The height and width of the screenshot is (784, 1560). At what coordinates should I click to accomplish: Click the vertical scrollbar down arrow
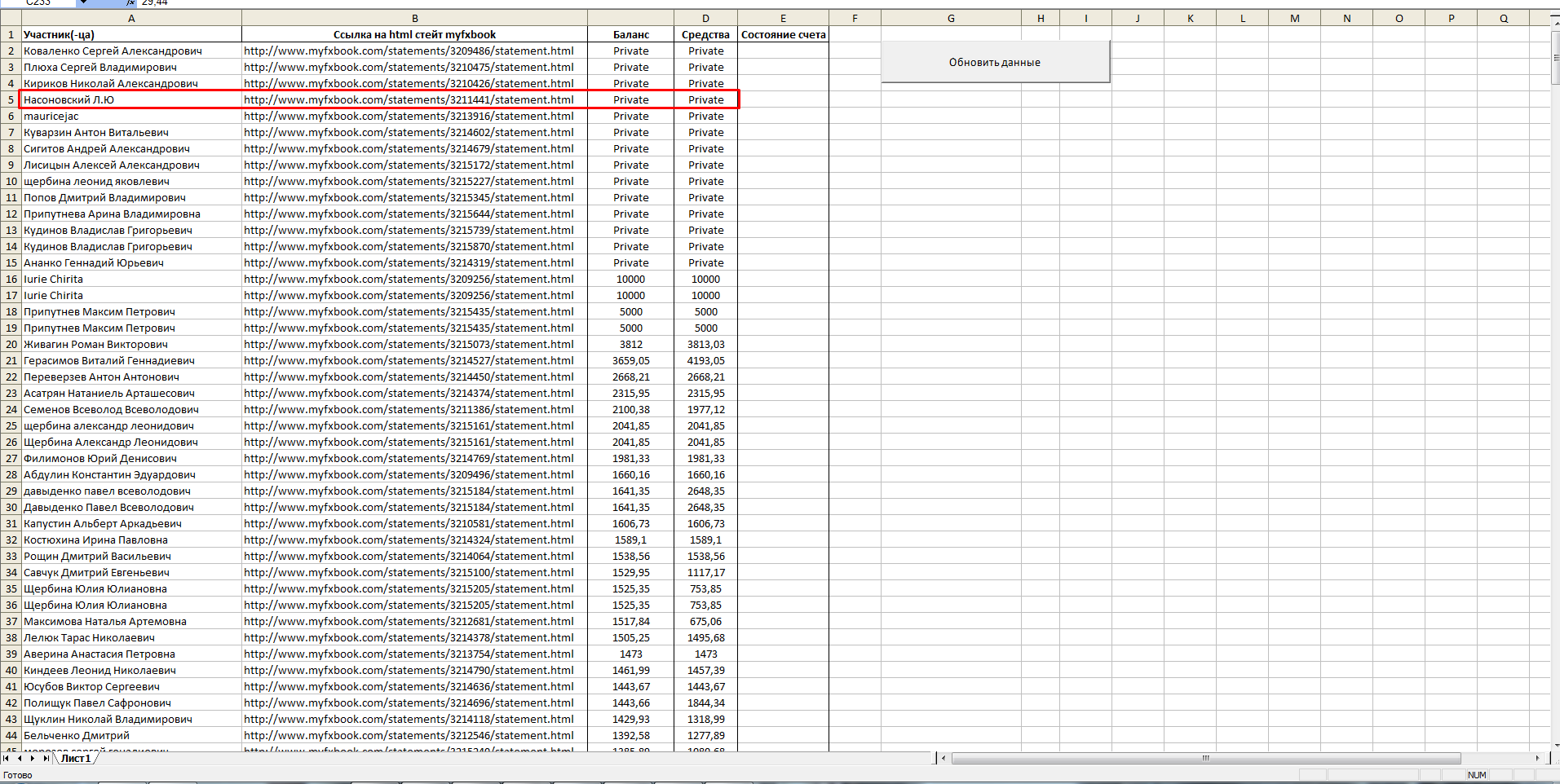tap(1555, 744)
